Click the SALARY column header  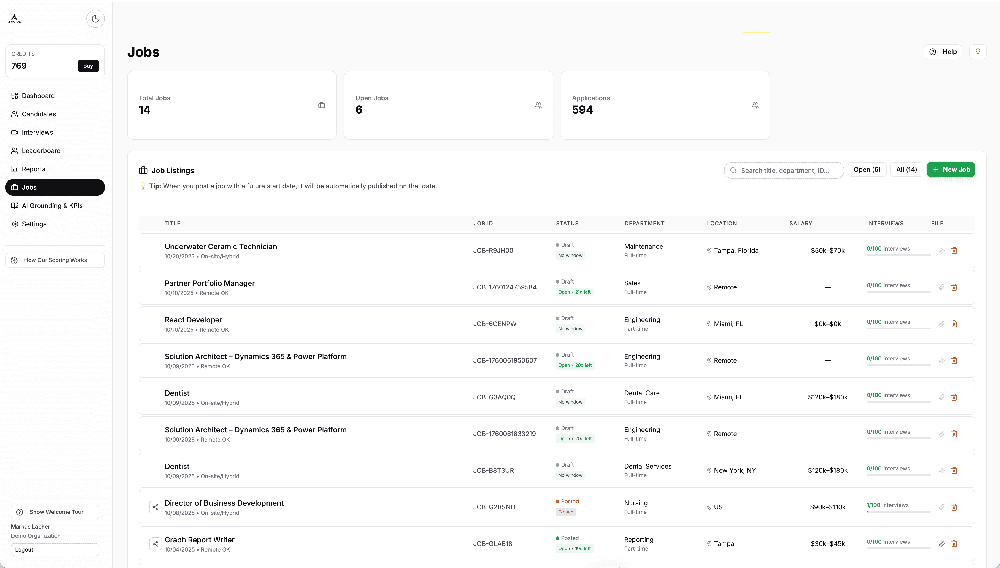tap(800, 224)
